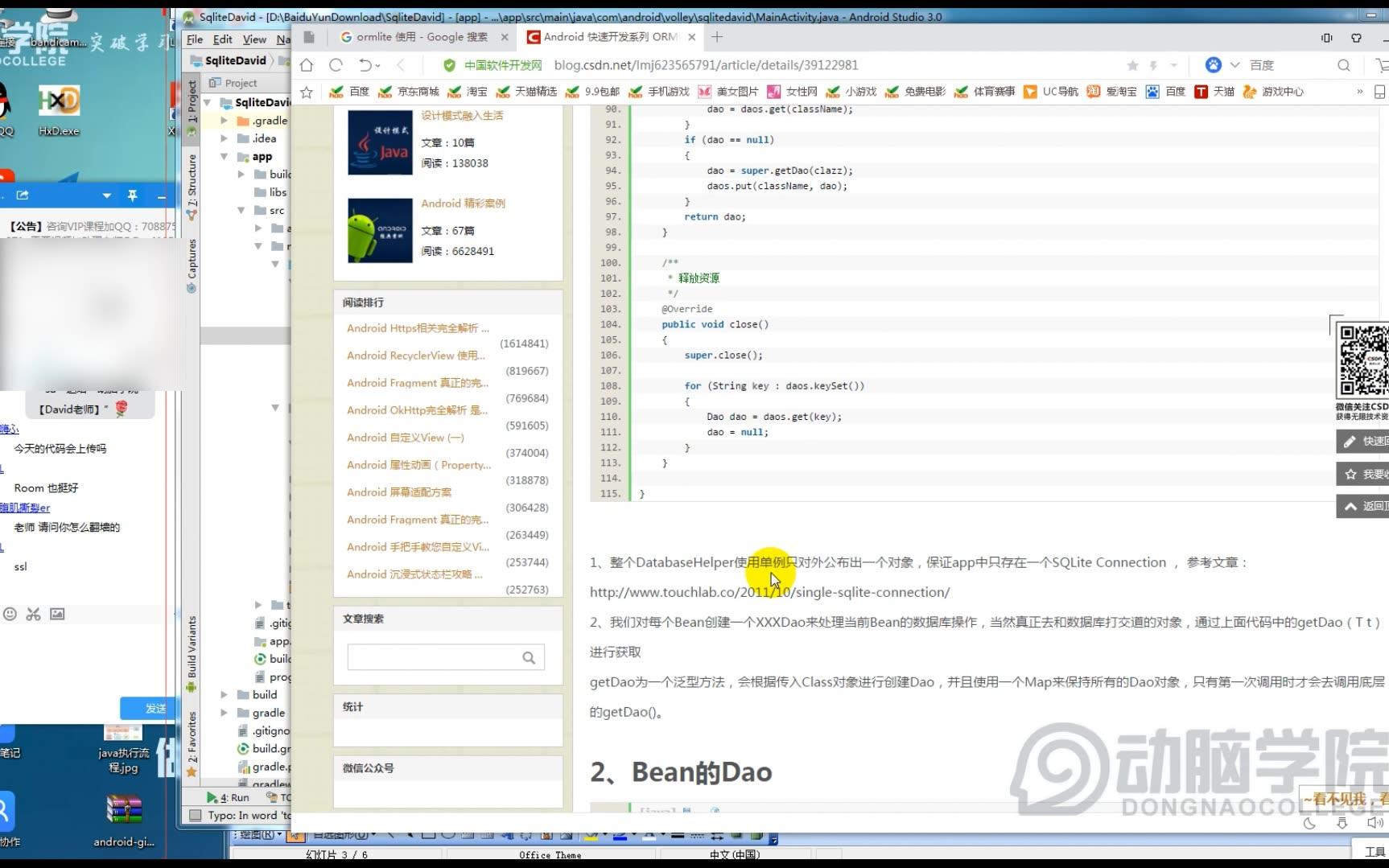Screen dimensions: 1389x868
Task: Open the 爱淘宝 bookmark
Action: 1111,92
